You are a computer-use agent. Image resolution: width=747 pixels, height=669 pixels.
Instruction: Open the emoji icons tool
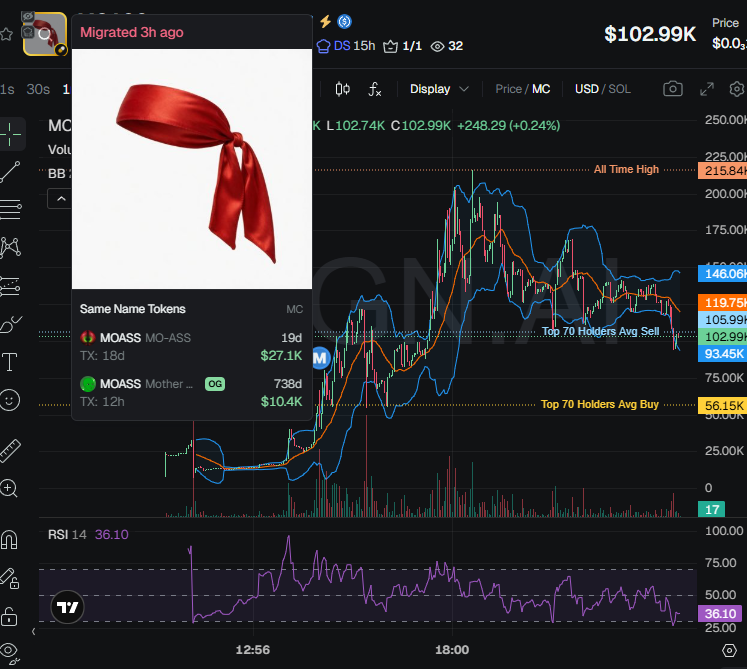(10, 400)
